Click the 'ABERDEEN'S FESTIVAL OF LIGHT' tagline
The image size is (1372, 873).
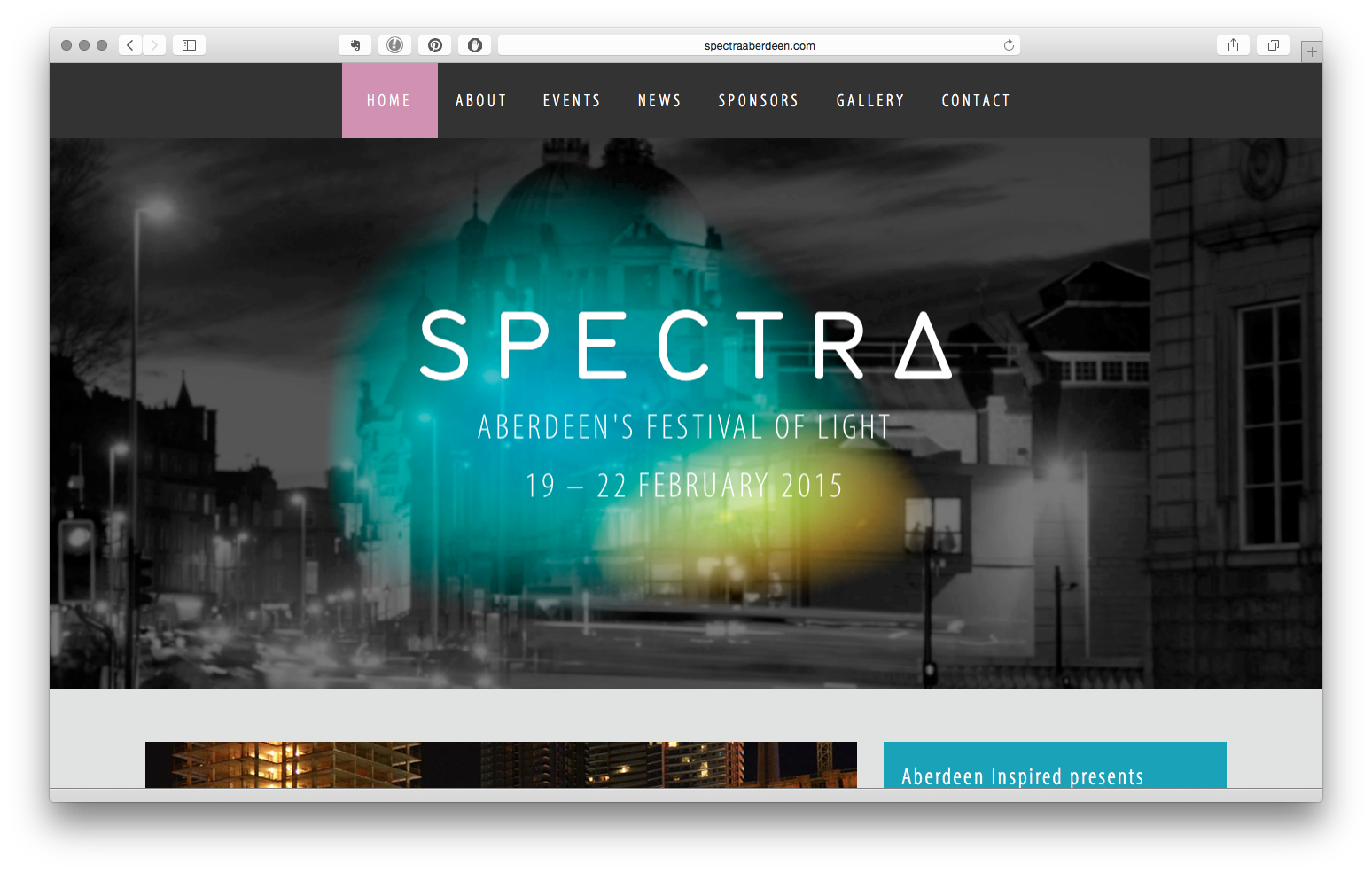coord(684,427)
